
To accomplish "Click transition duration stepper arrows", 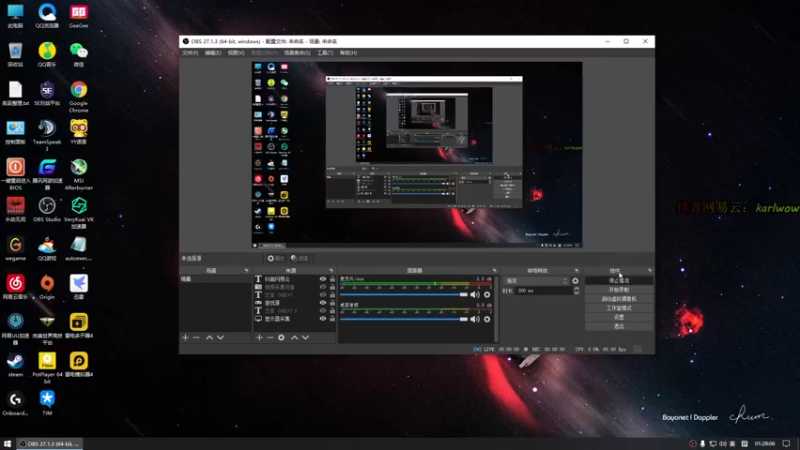I will tap(577, 290).
